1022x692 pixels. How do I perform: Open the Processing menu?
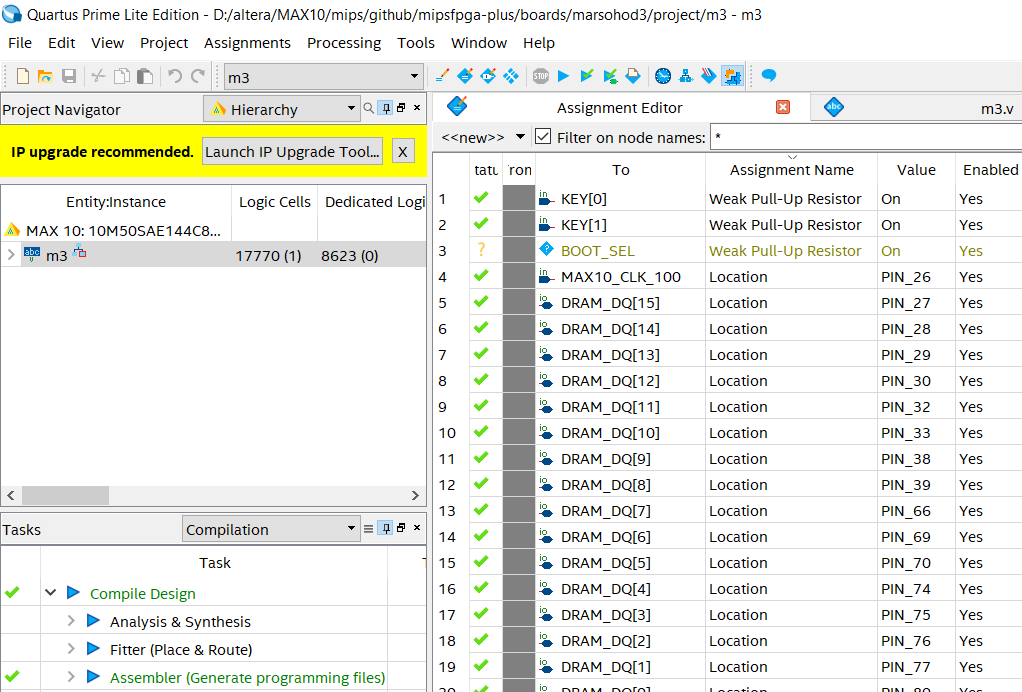click(343, 43)
